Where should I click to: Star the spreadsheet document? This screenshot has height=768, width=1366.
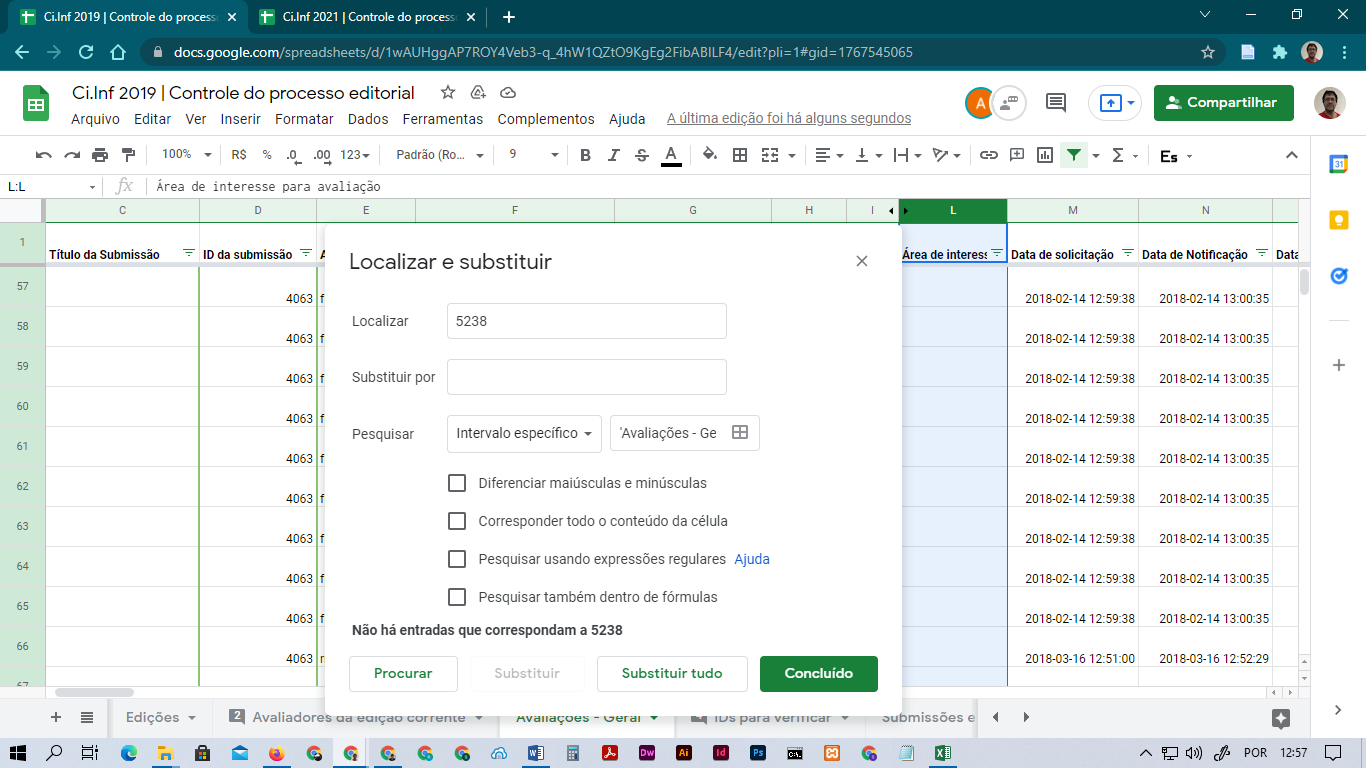[x=448, y=92]
